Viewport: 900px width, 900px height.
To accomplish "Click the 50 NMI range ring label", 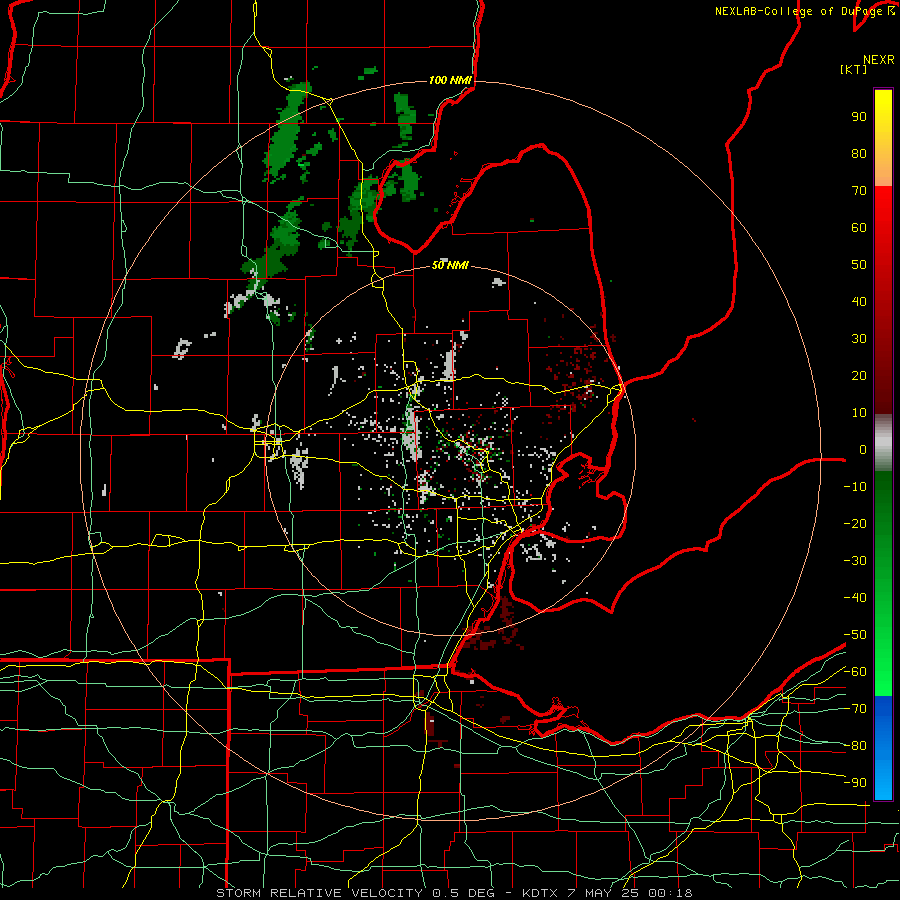I will tap(450, 265).
